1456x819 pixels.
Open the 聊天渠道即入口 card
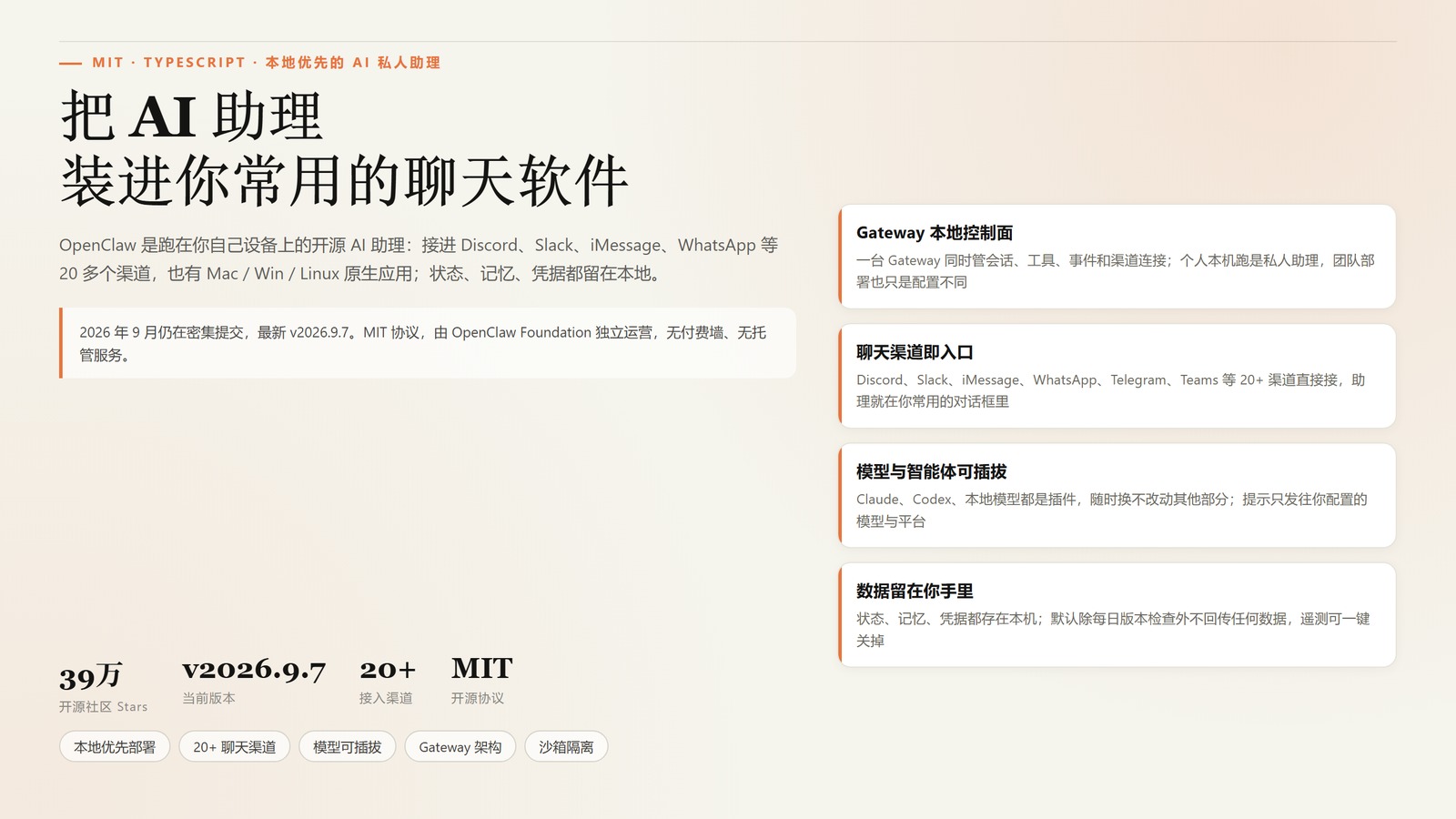1117,376
